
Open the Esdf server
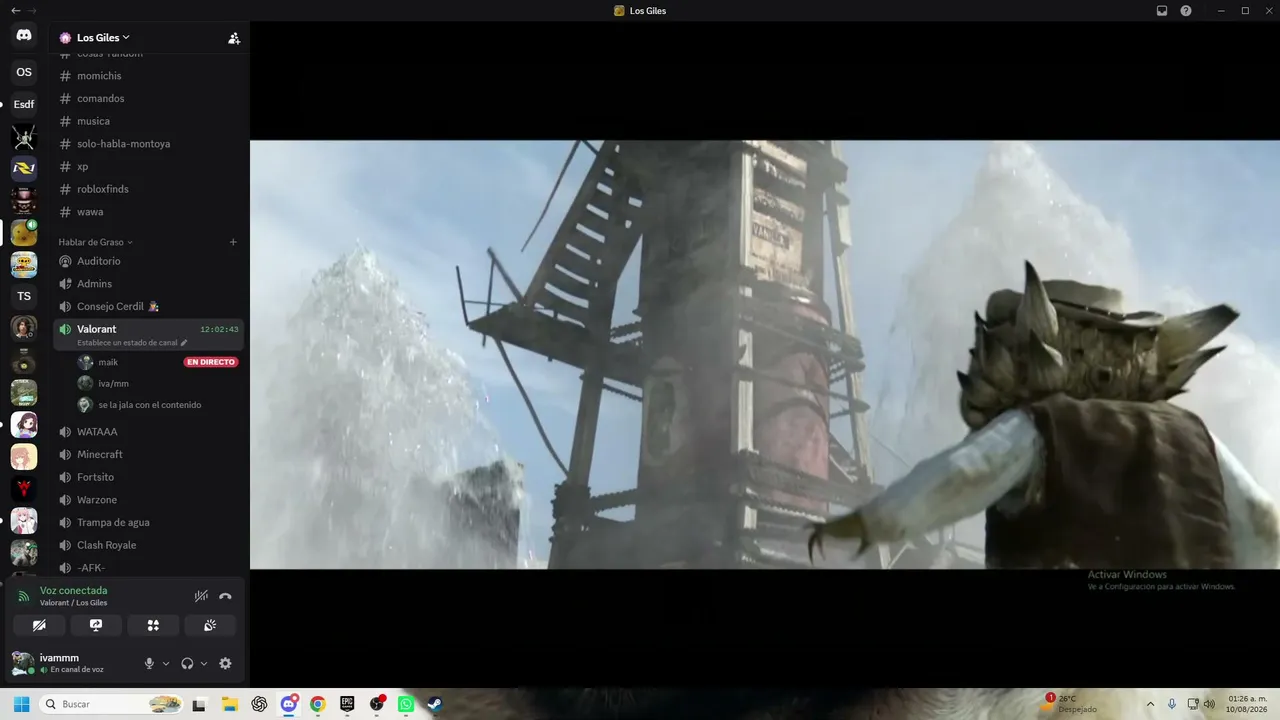(x=24, y=104)
